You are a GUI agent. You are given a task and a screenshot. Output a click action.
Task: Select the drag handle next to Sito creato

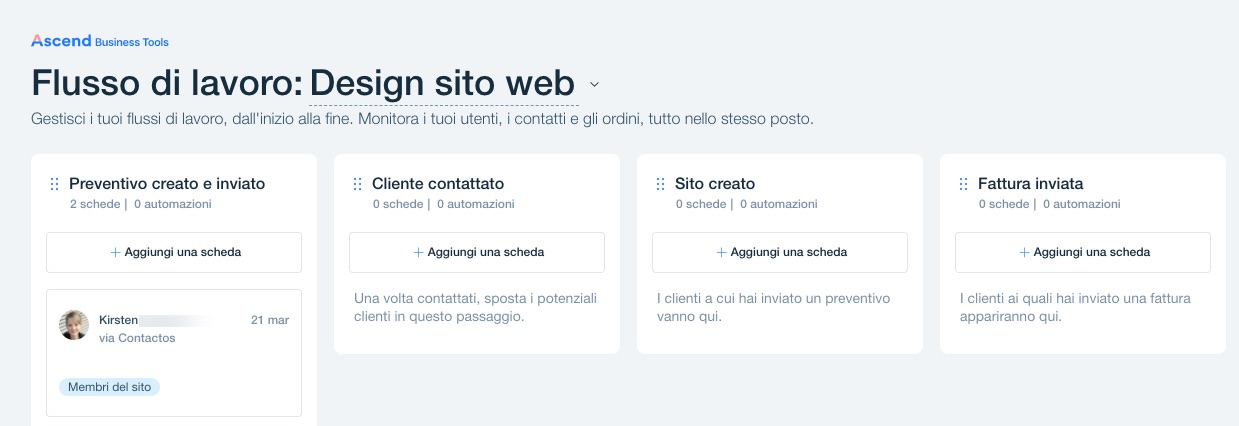(x=660, y=184)
